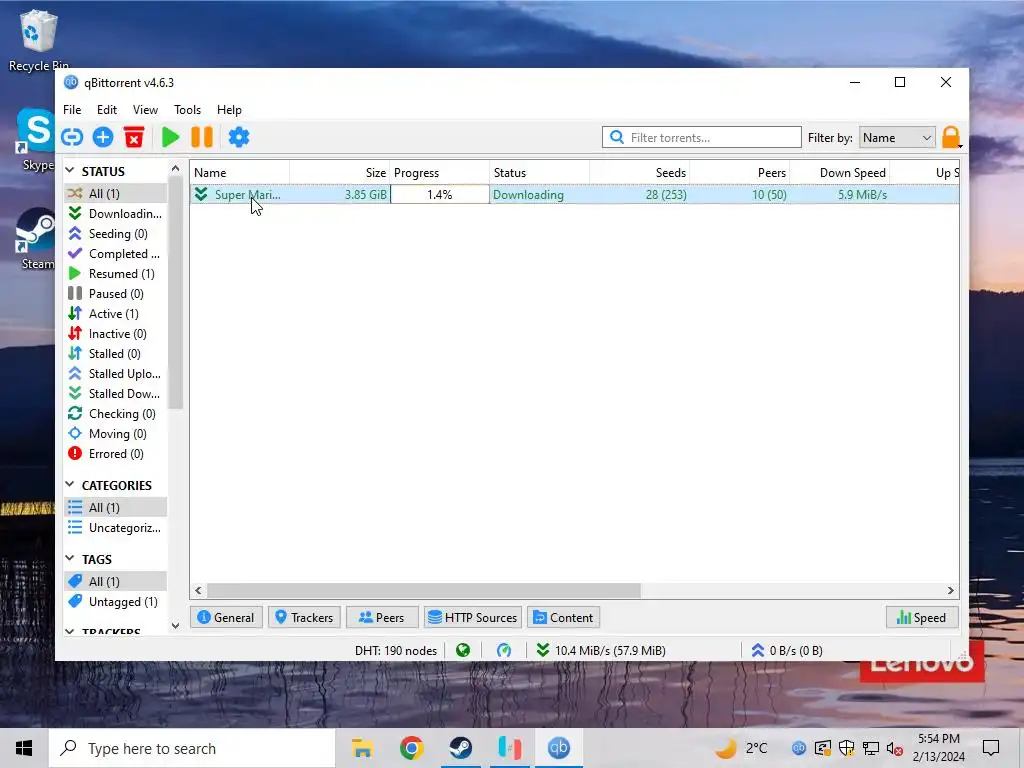Click the 1.4% progress bar
The height and width of the screenshot is (768, 1024).
440,195
